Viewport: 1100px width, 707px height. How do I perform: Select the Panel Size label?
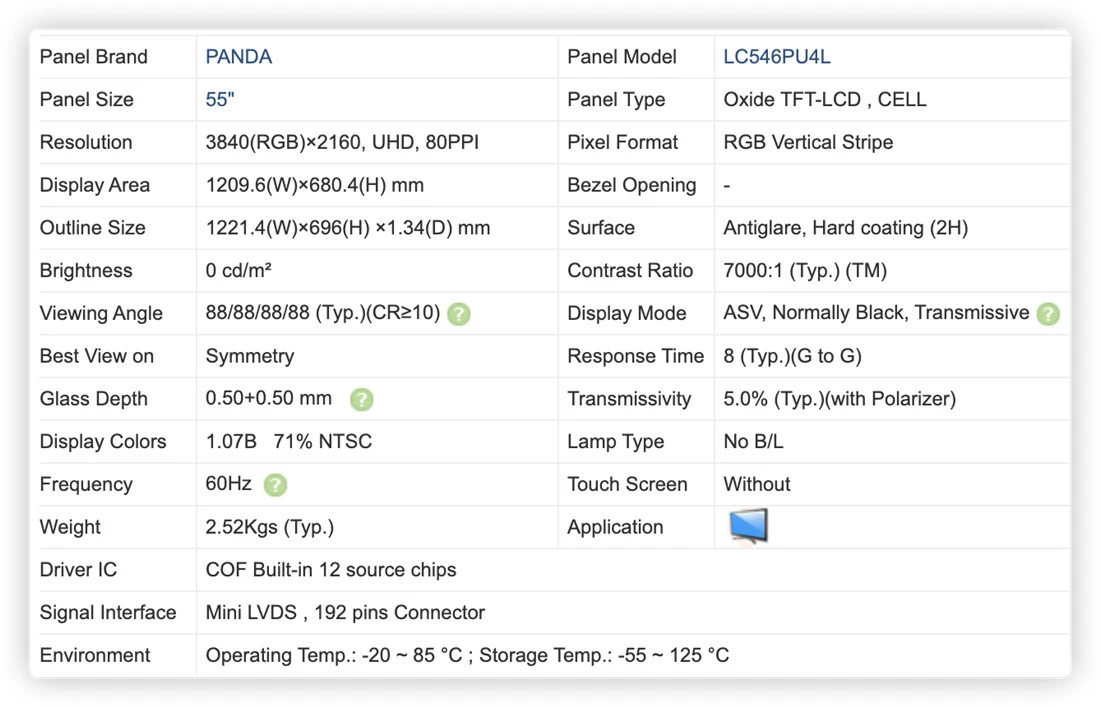point(86,100)
